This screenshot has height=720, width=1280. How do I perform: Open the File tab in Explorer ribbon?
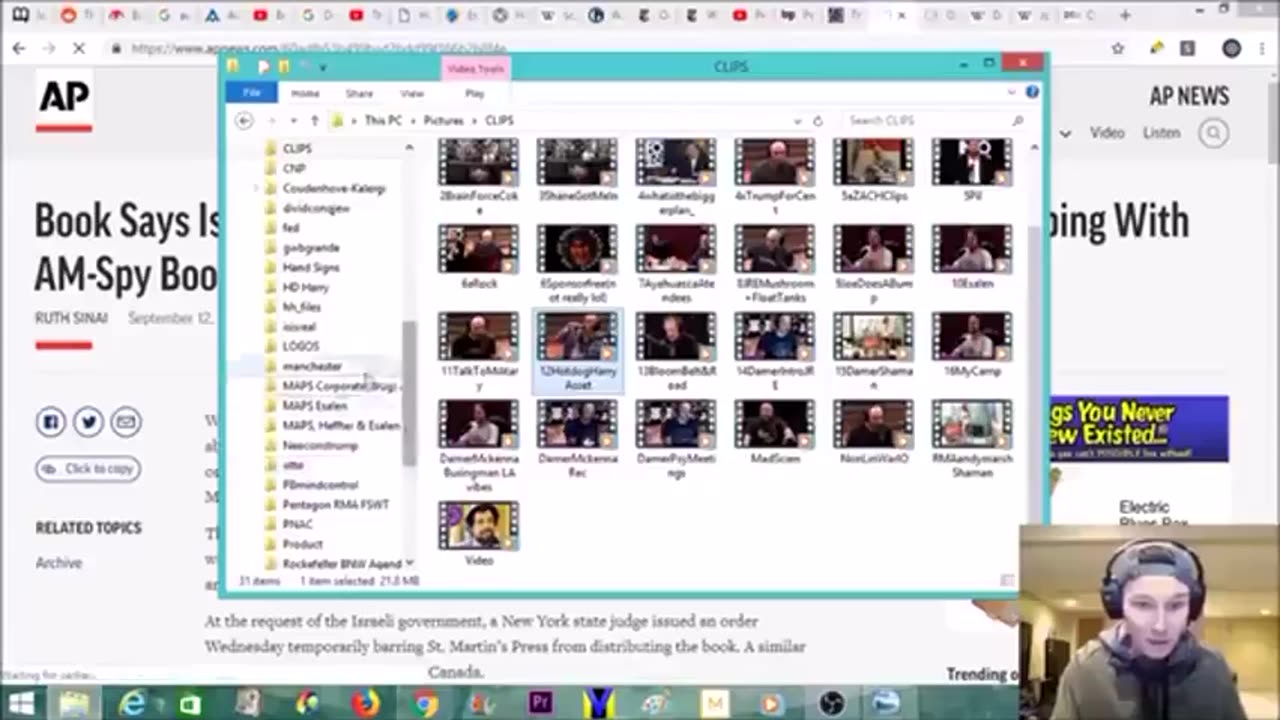click(x=252, y=93)
